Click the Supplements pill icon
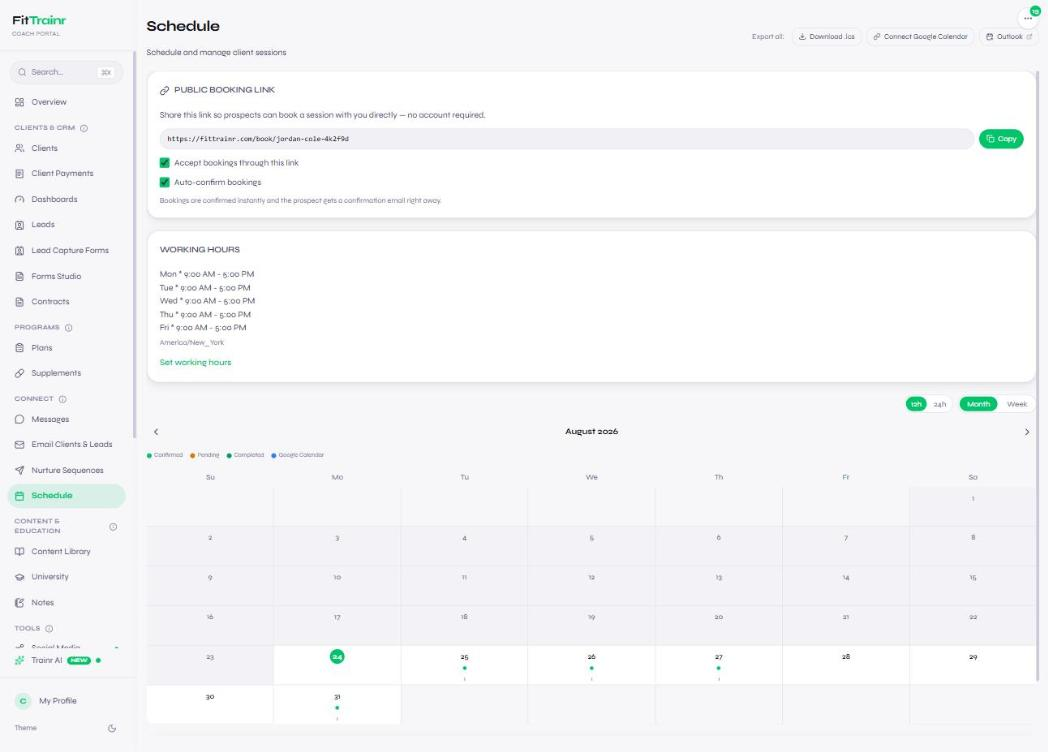This screenshot has height=752, width=1048. (19, 373)
